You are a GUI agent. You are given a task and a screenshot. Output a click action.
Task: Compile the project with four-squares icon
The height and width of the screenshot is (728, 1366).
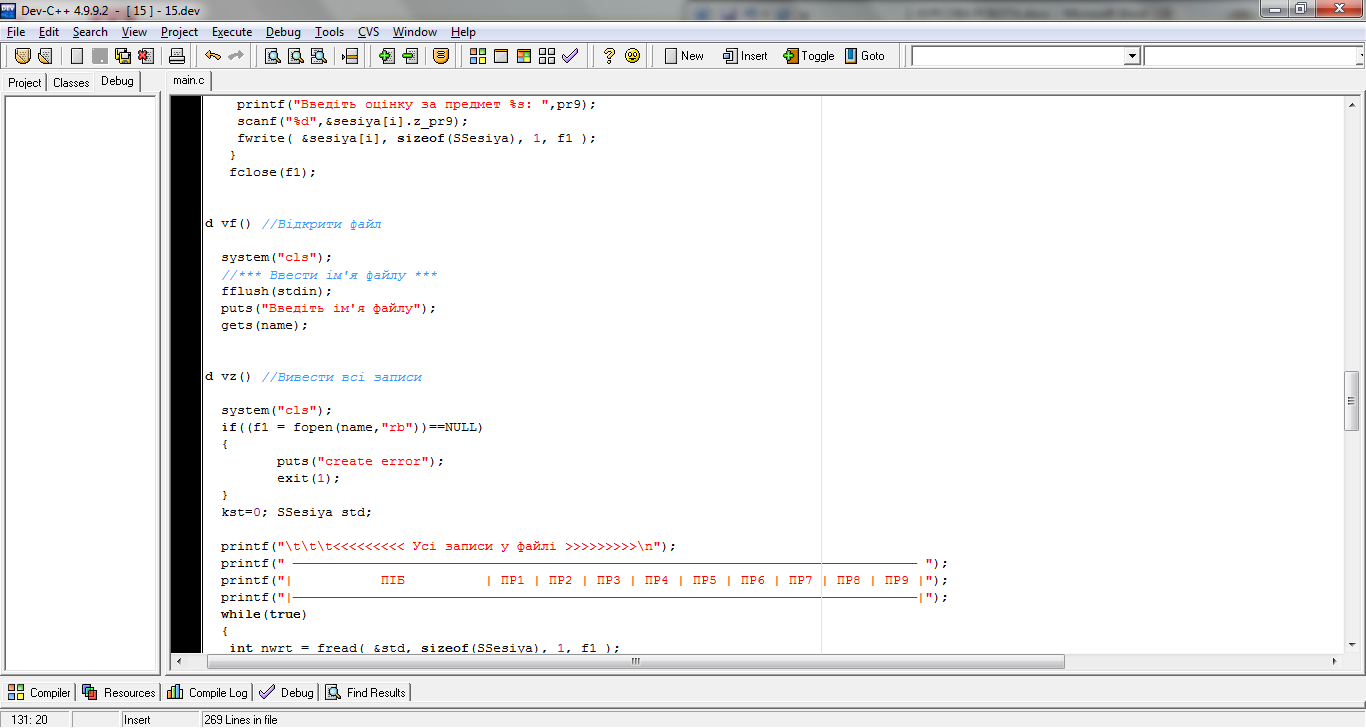[x=478, y=56]
